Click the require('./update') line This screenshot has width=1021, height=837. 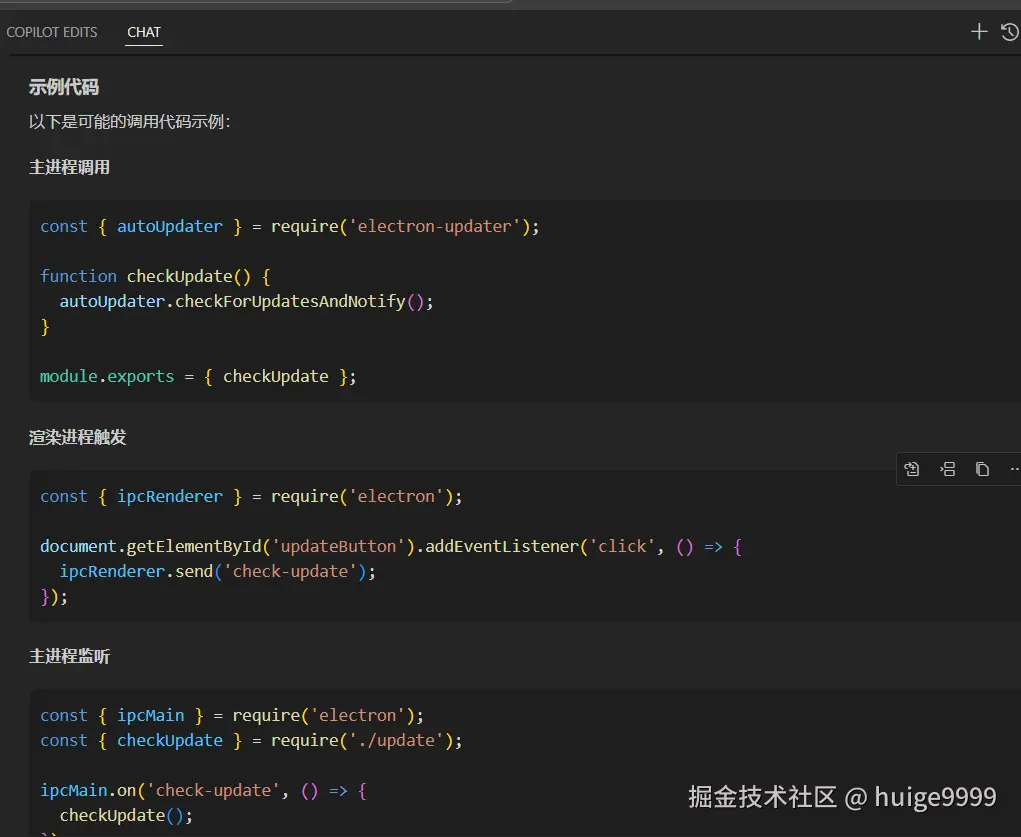click(x=251, y=741)
